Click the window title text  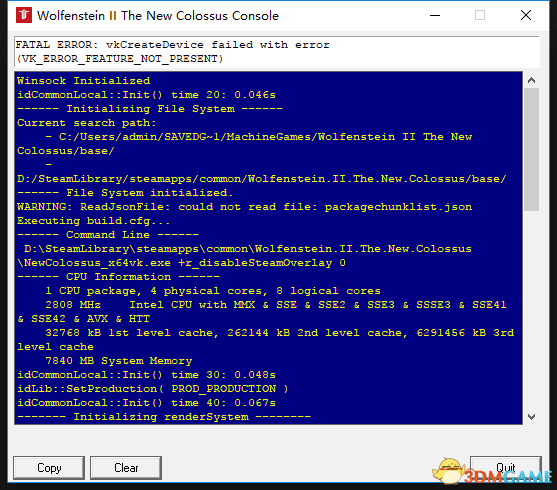[x=158, y=16]
